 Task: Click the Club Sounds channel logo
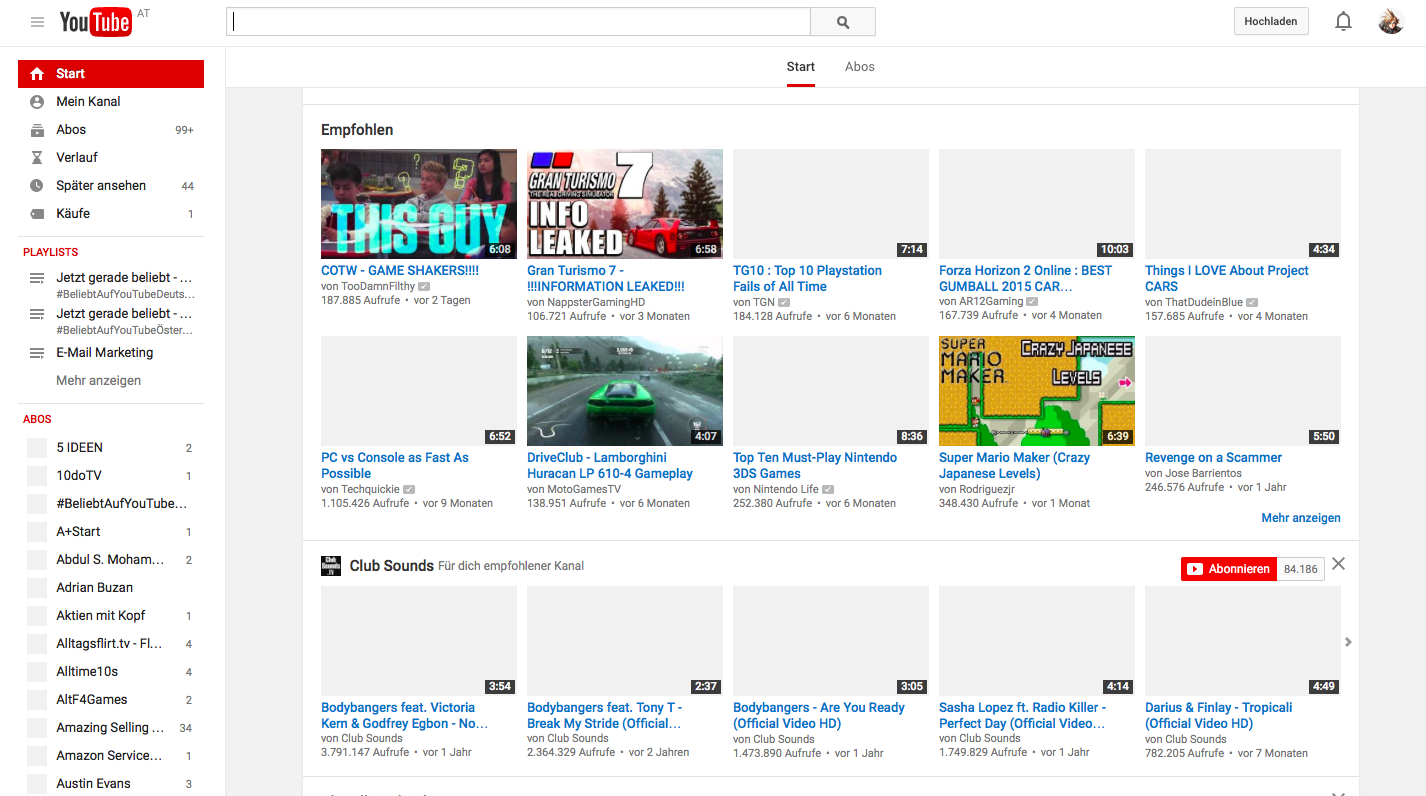tap(331, 566)
